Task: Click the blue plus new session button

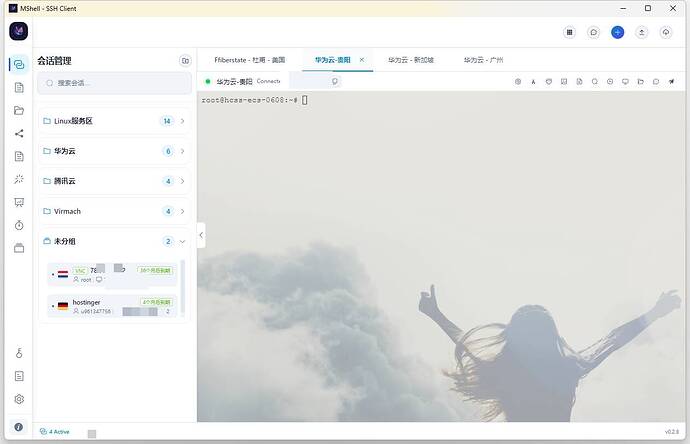Action: tap(617, 32)
